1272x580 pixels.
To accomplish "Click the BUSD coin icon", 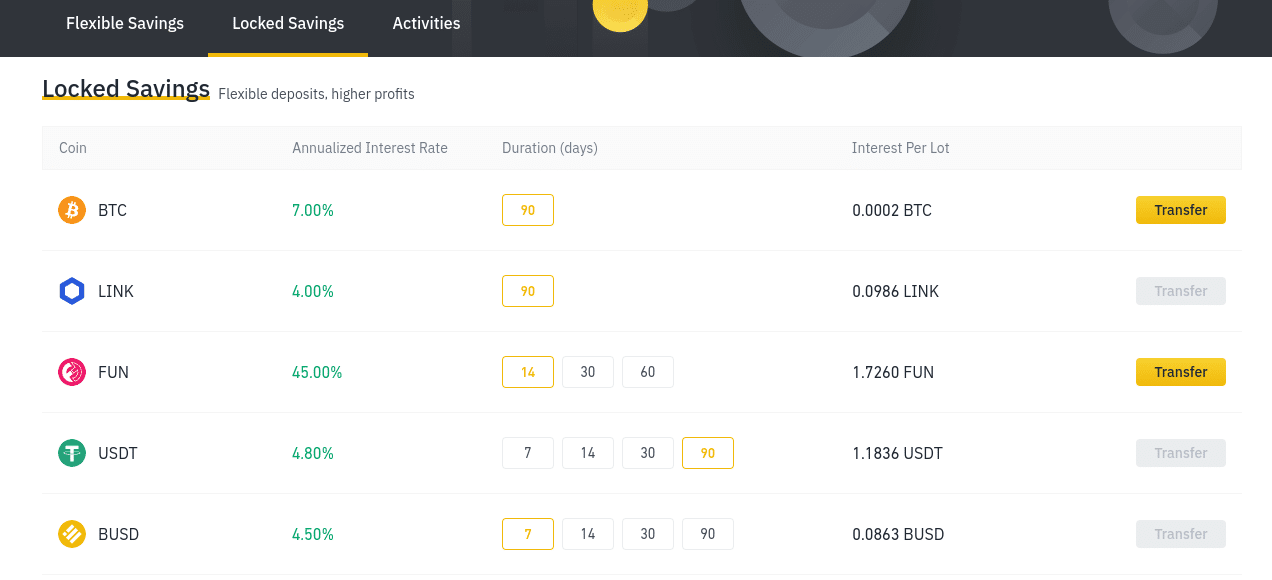I will [72, 534].
